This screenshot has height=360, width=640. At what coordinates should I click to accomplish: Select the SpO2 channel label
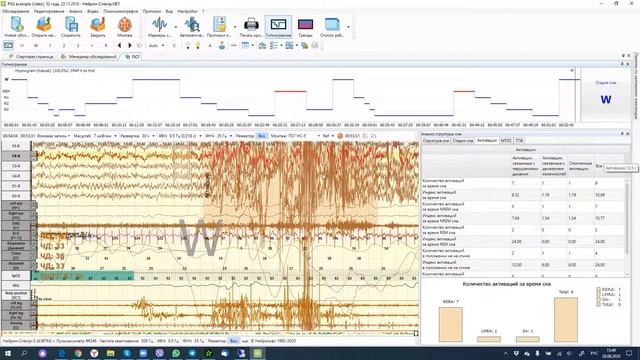[16, 276]
